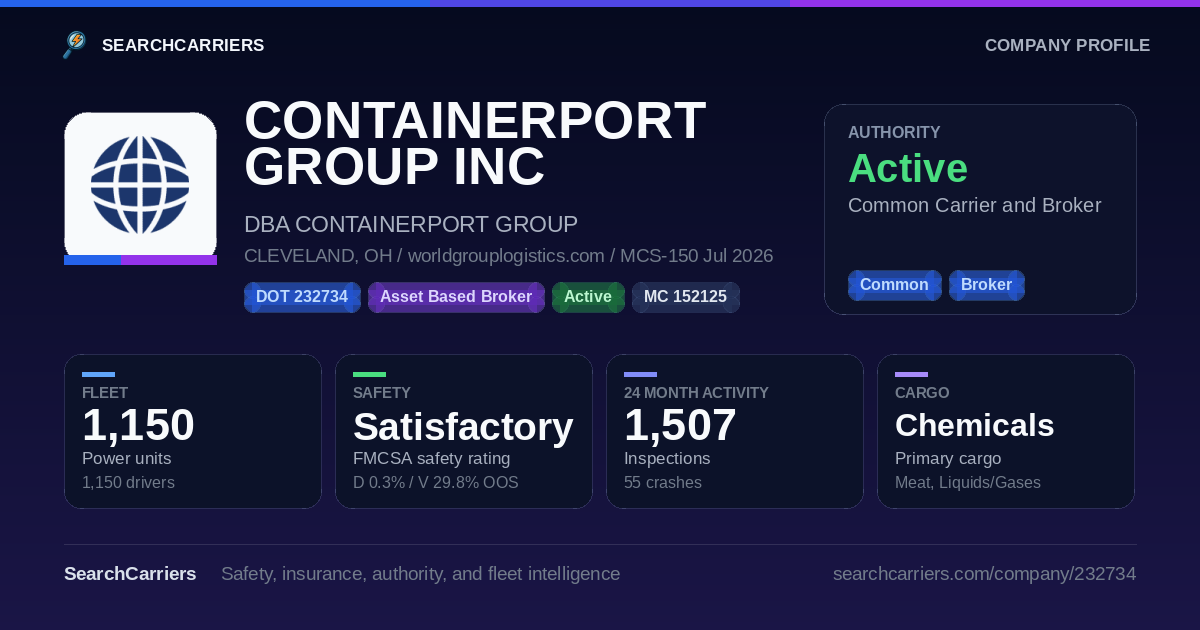Click the SearchCarriers footer brand name
Viewport: 1200px width, 630px height.
(130, 574)
